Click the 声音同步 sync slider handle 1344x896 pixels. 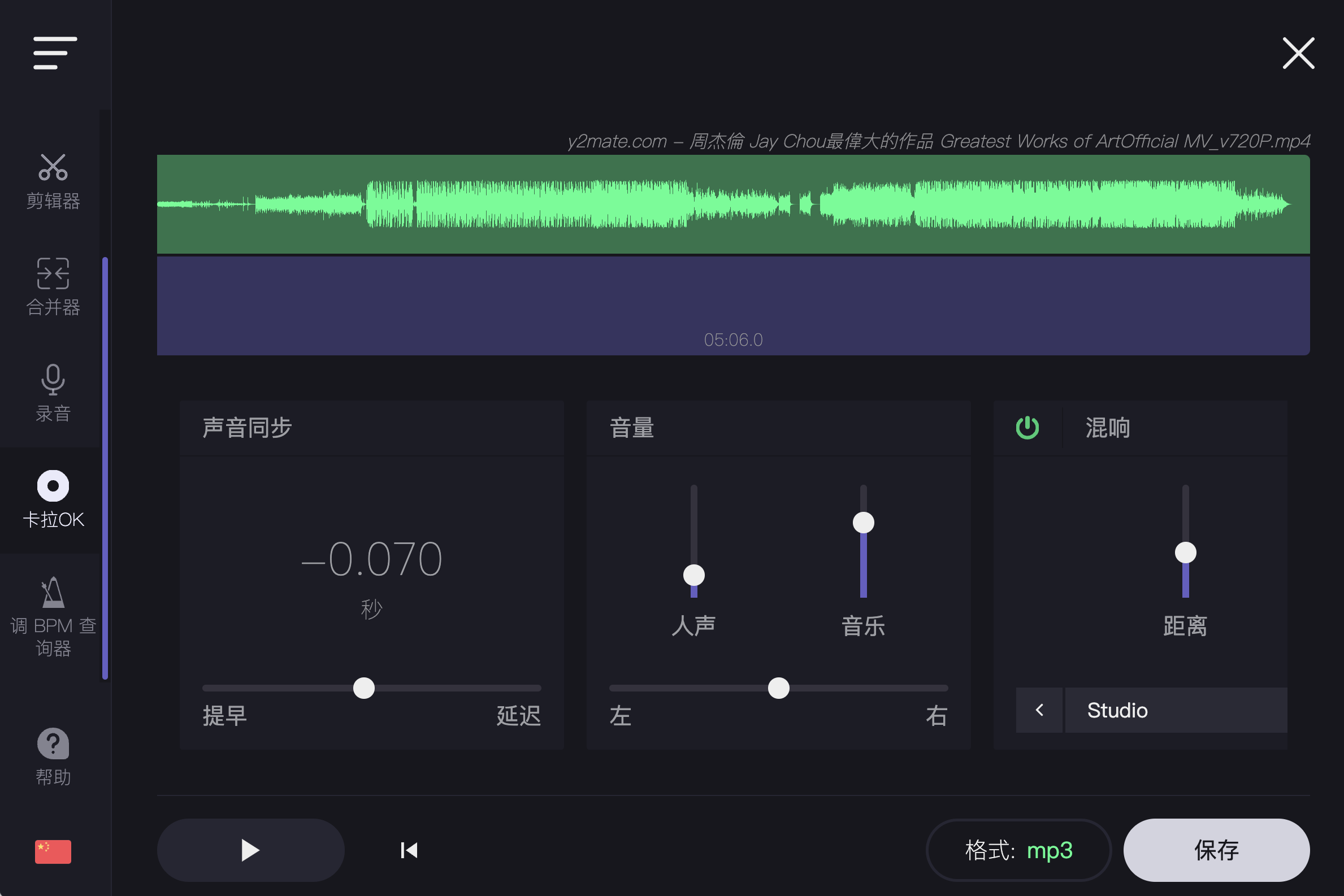pyautogui.click(x=363, y=688)
